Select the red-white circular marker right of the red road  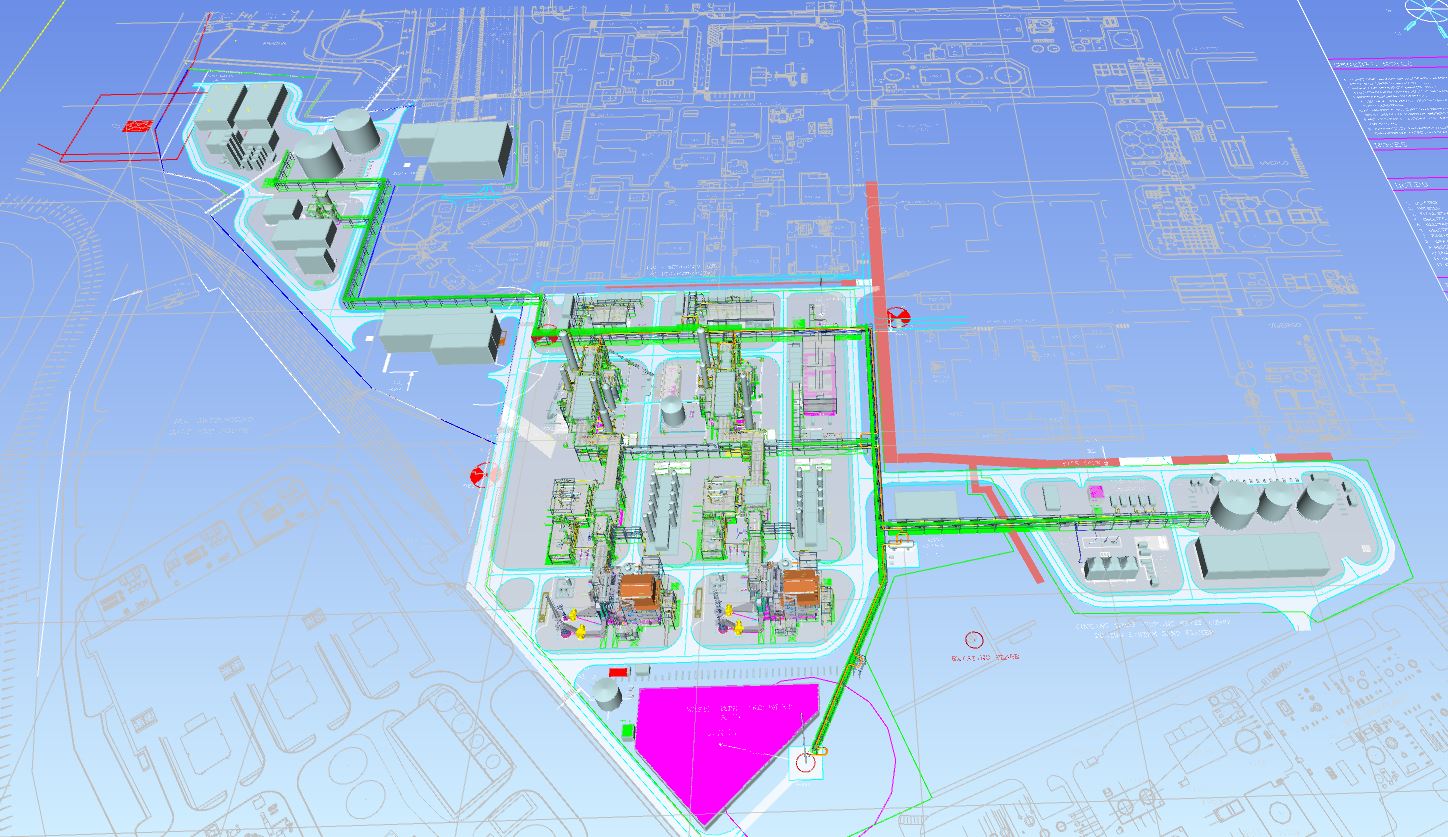click(898, 316)
